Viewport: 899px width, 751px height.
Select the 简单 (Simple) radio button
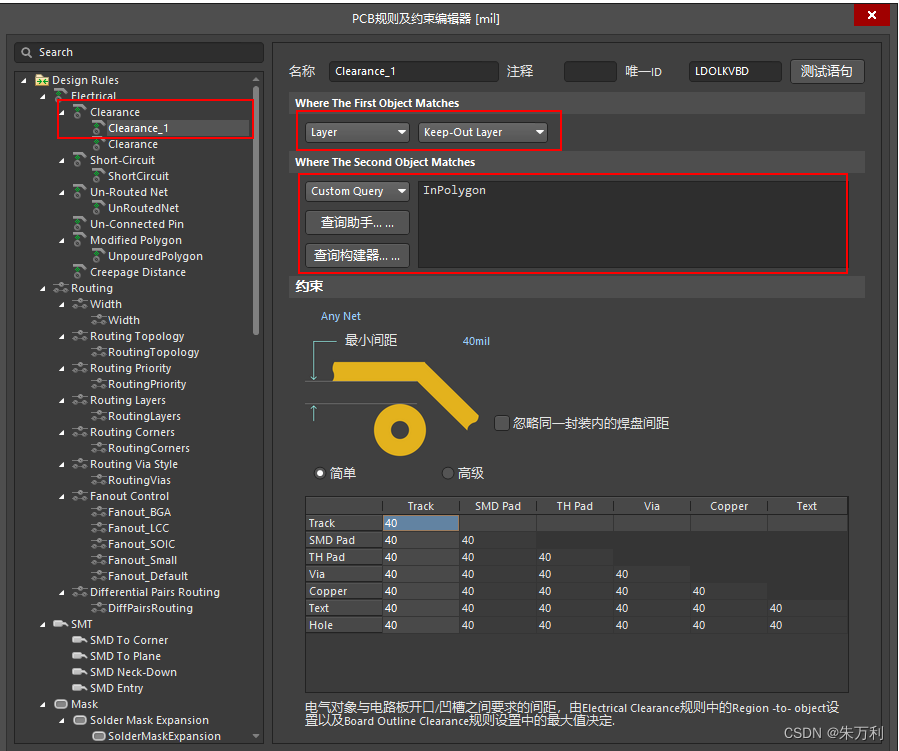click(x=320, y=473)
